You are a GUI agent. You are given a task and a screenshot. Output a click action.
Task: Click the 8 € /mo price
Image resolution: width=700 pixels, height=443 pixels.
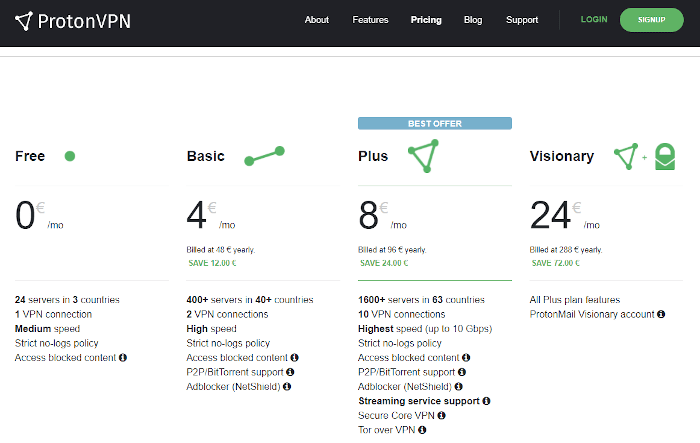click(x=383, y=215)
